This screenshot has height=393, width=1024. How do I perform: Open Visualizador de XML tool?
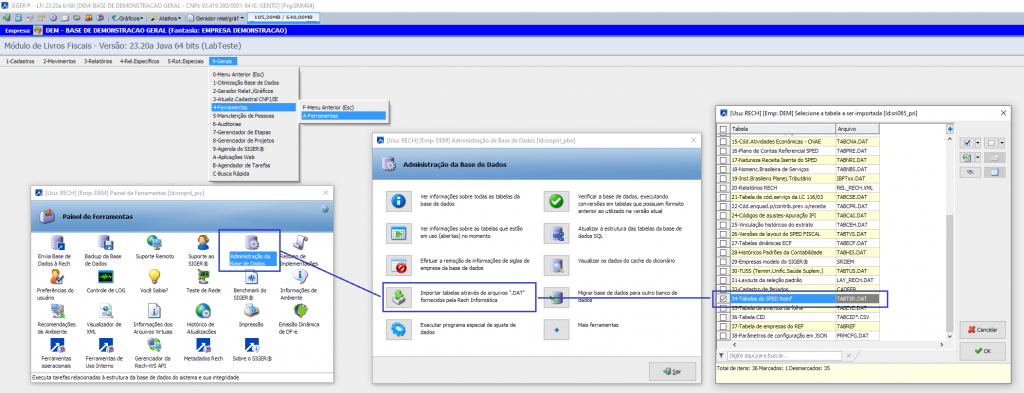105,311
